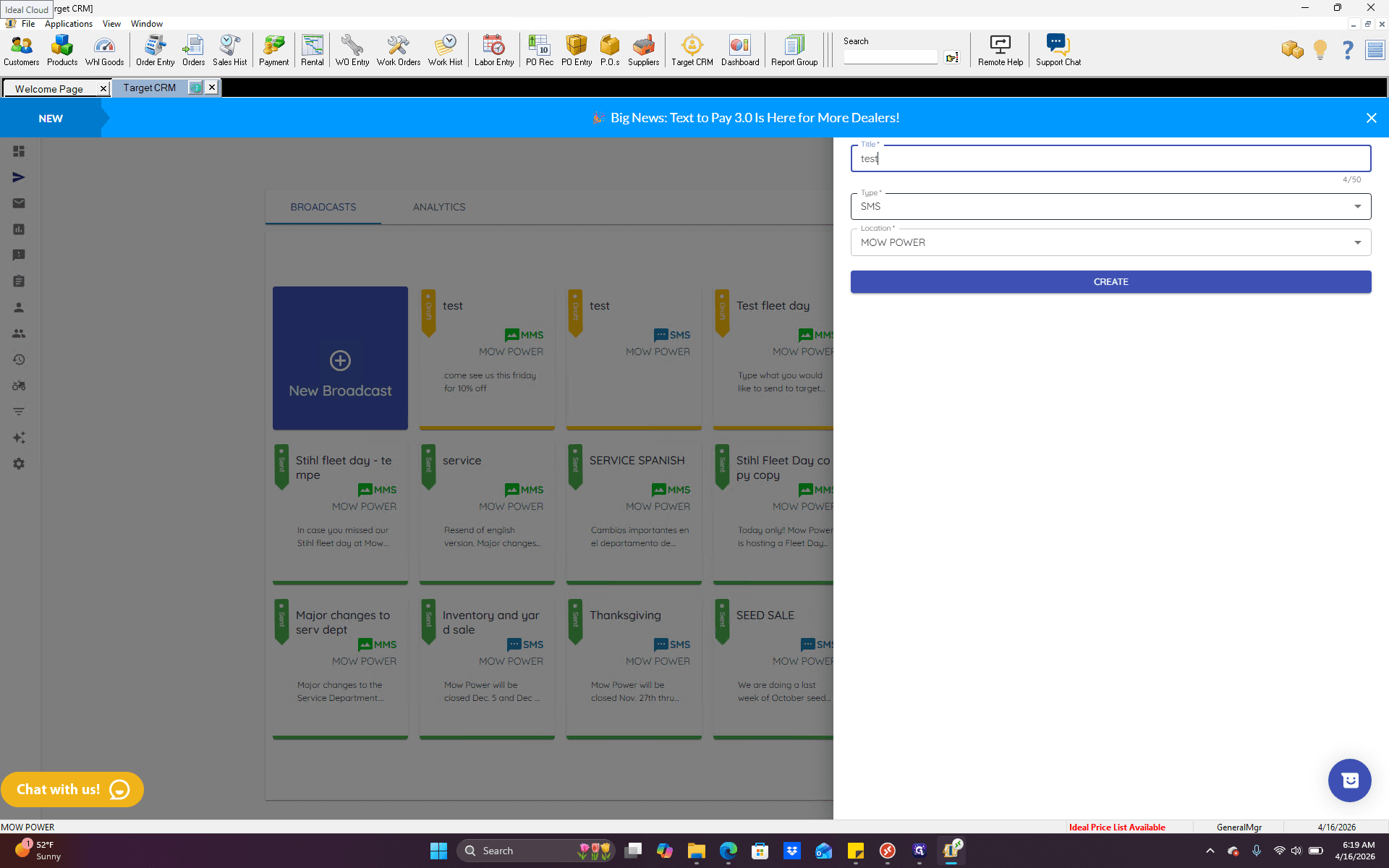The height and width of the screenshot is (868, 1389).
Task: Click the Title input field
Action: tap(1110, 158)
